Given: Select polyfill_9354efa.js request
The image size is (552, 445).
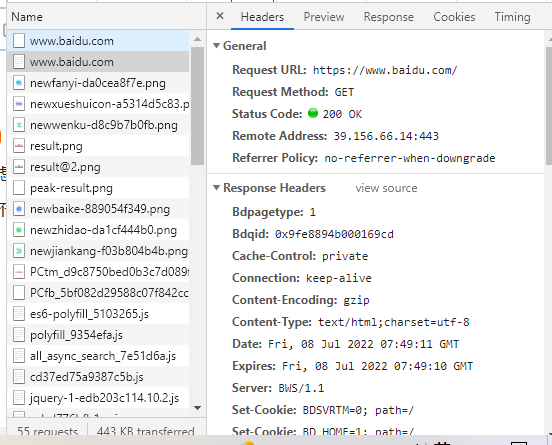Looking at the screenshot, I should 98,335.
